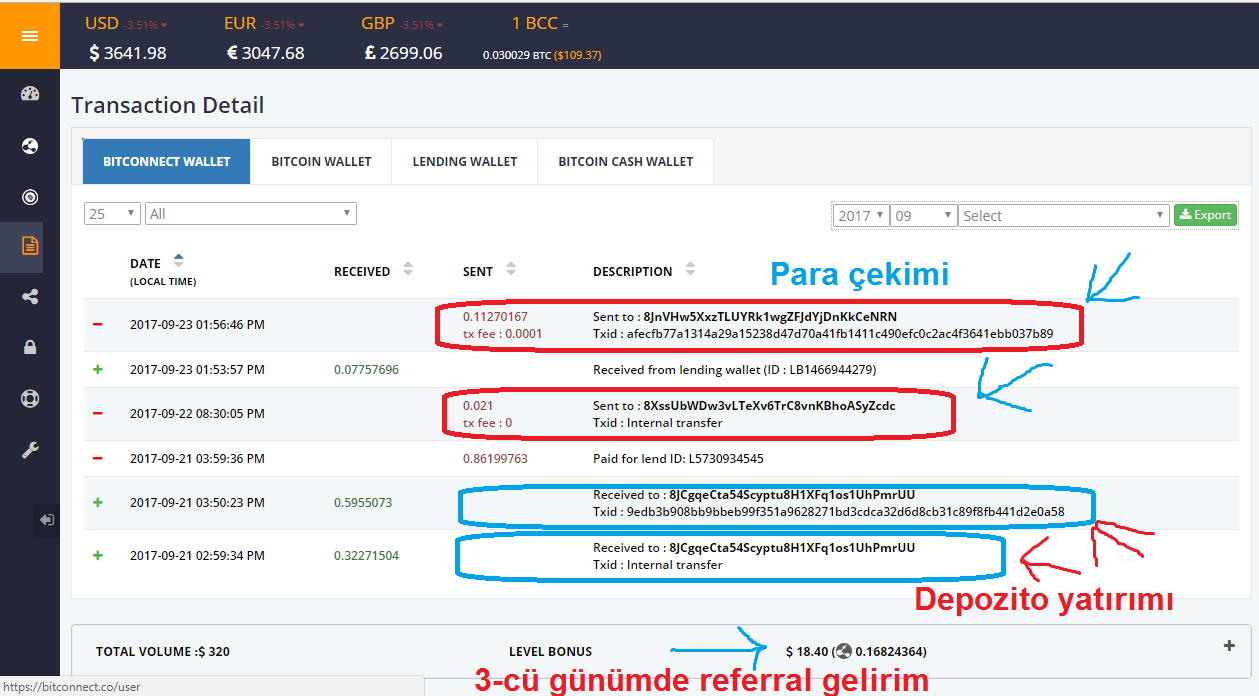The height and width of the screenshot is (696, 1259).
Task: Open the EUR price dropdown arrow
Action: pyautogui.click(x=301, y=25)
